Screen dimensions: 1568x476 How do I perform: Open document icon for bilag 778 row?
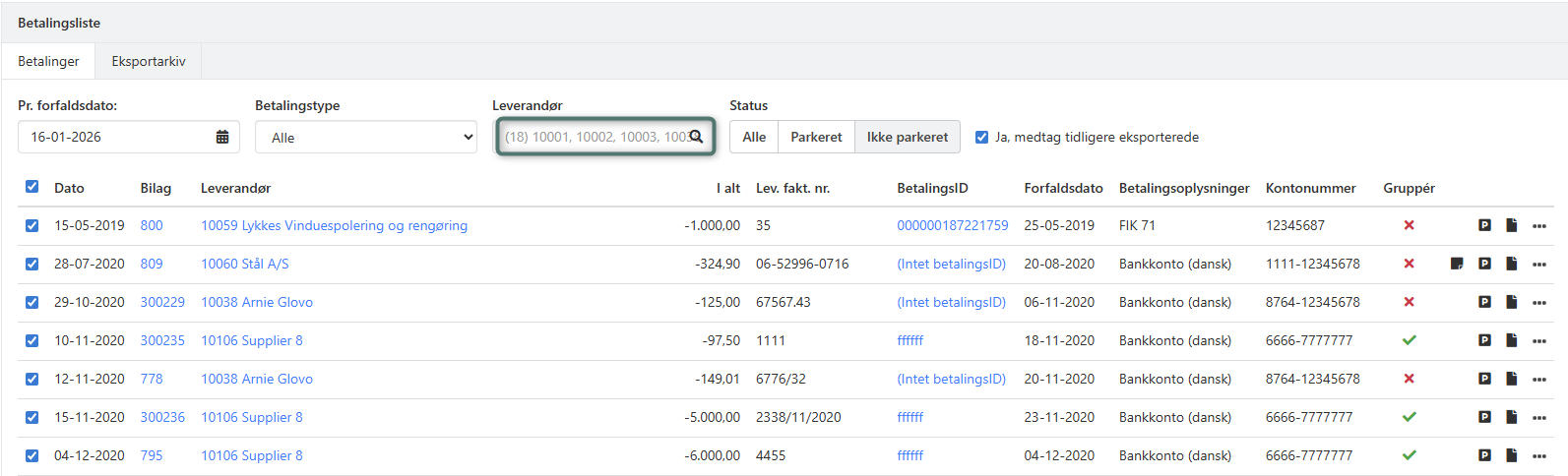click(x=1511, y=379)
